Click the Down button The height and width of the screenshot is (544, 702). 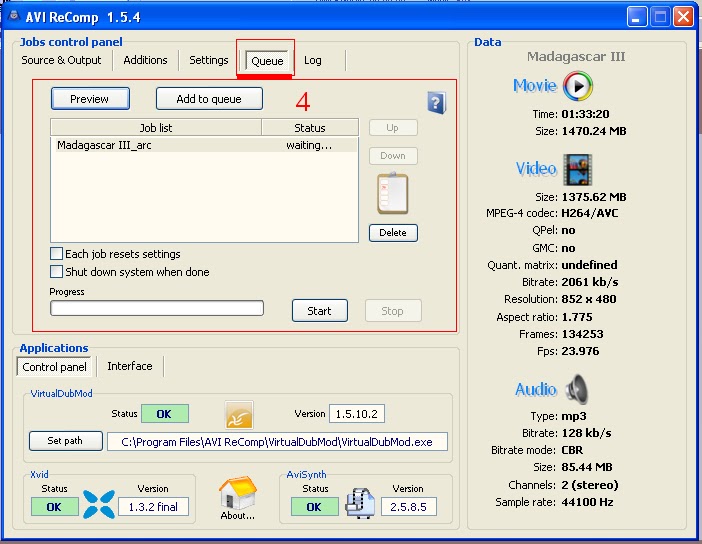[393, 156]
